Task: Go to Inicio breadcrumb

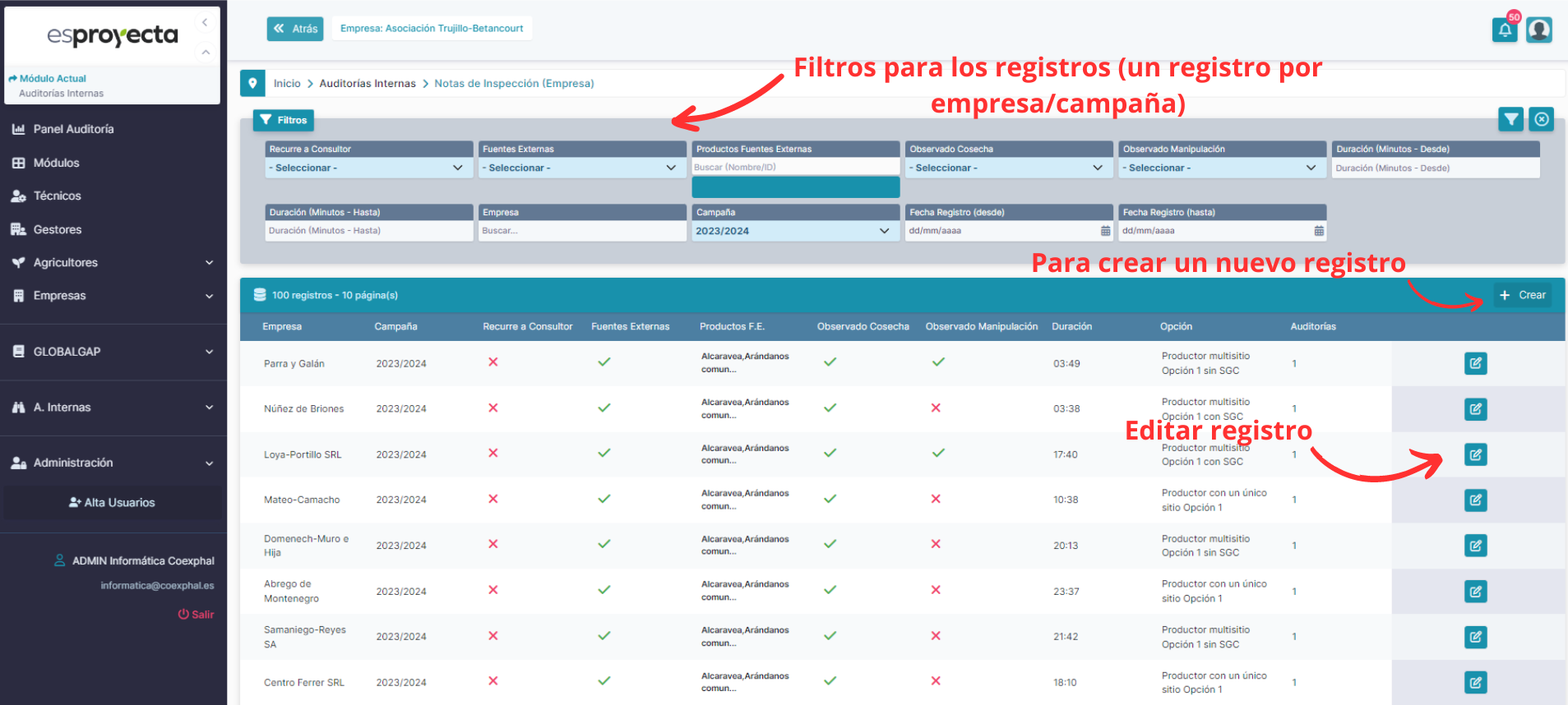Action: click(287, 84)
